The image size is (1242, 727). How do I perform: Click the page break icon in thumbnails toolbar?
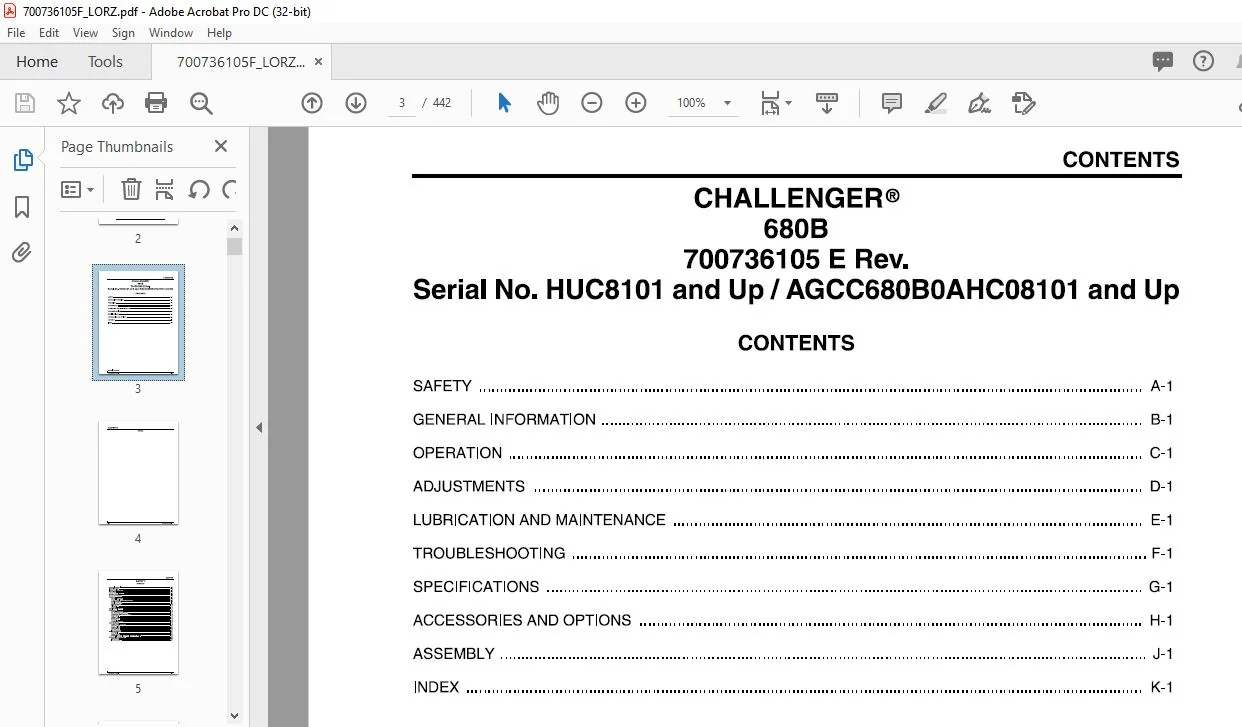(x=165, y=189)
